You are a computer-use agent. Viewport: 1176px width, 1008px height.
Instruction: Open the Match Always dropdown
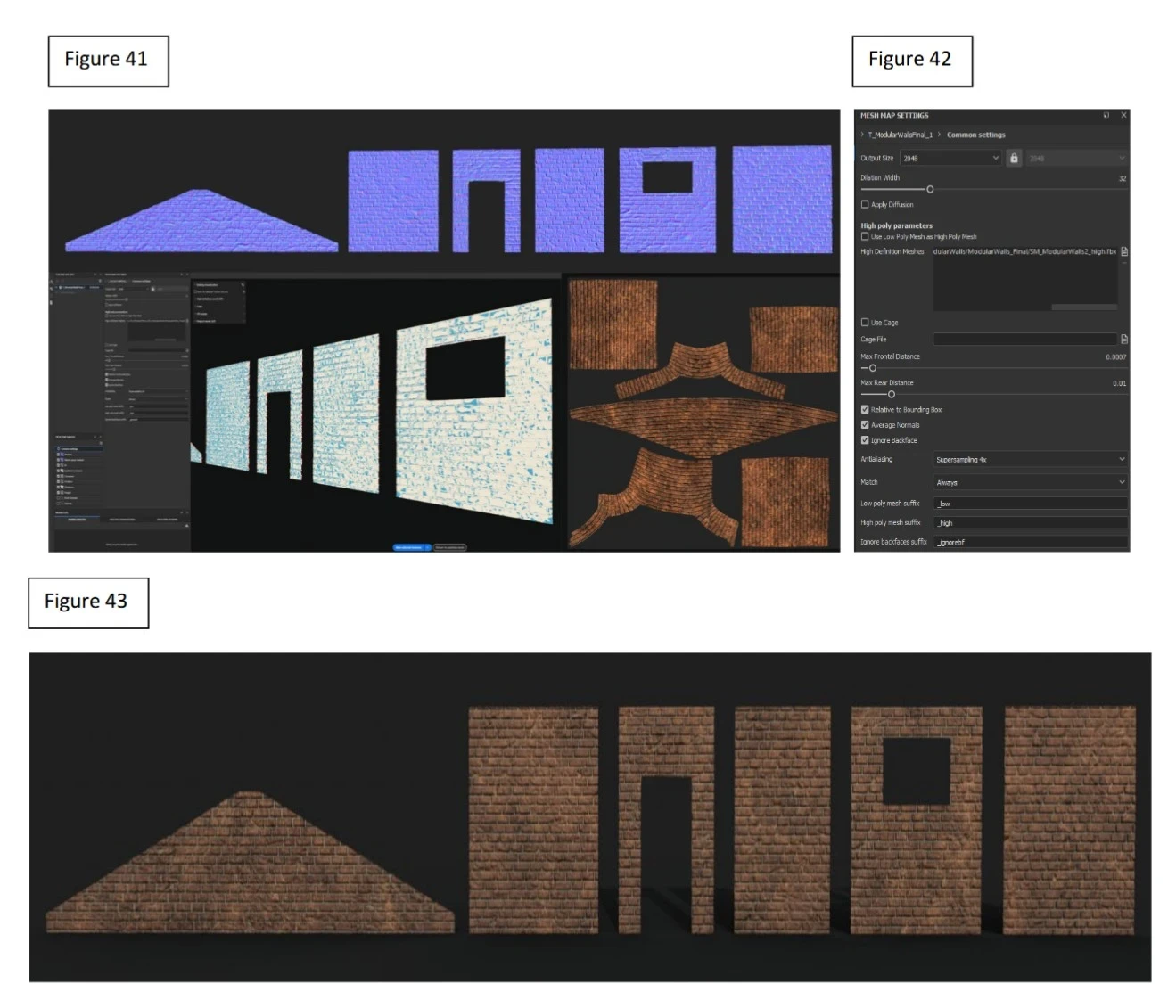[1030, 482]
